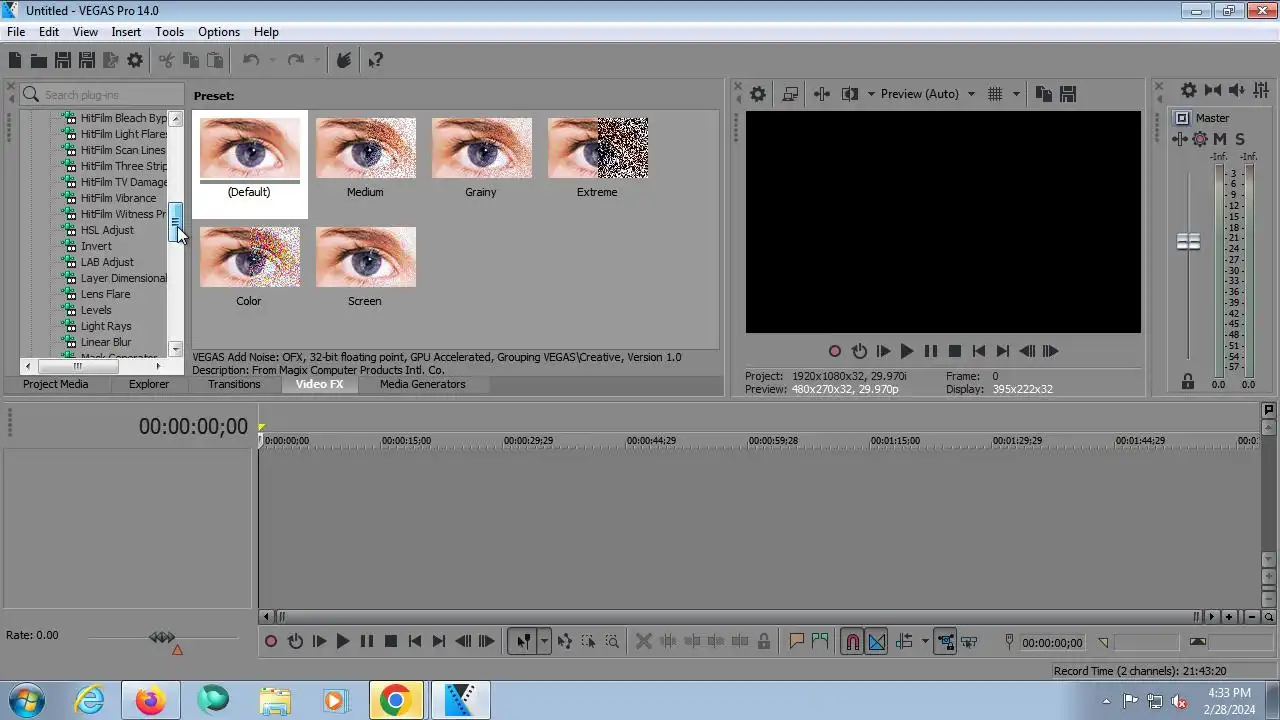
Task: Save preview snapshot to file
Action: coord(1067,94)
